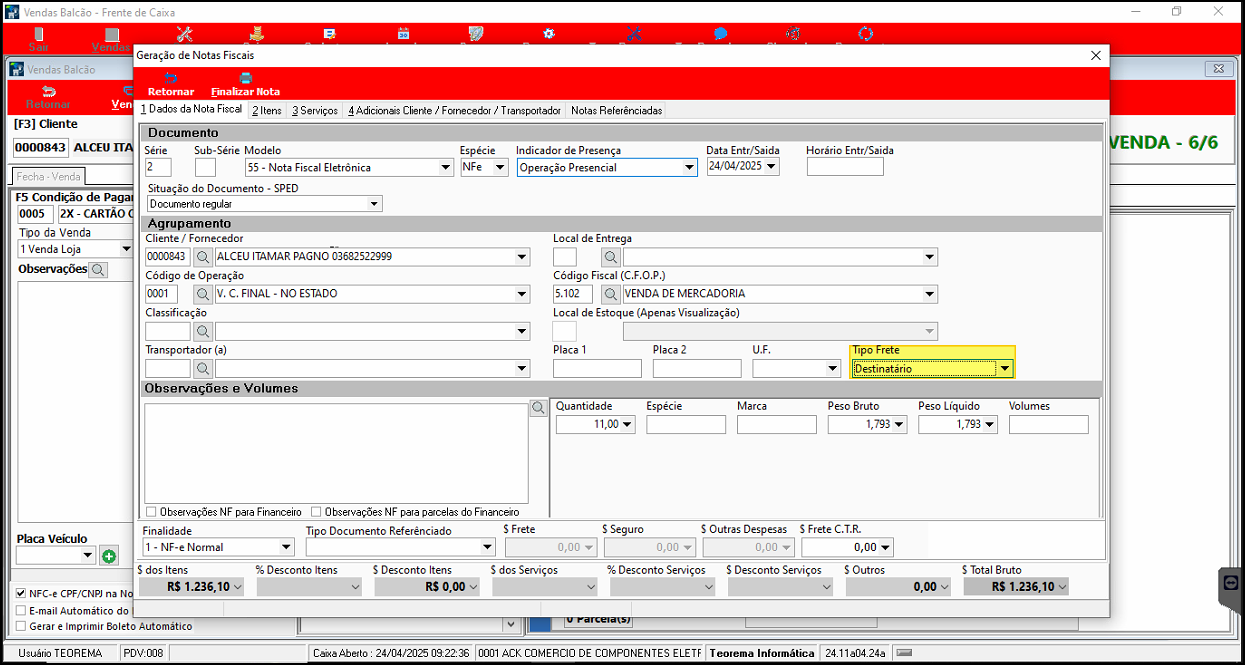Enable Observações NF para Financeiro checkbox
Viewport: 1245px width, 665px height.
(151, 511)
